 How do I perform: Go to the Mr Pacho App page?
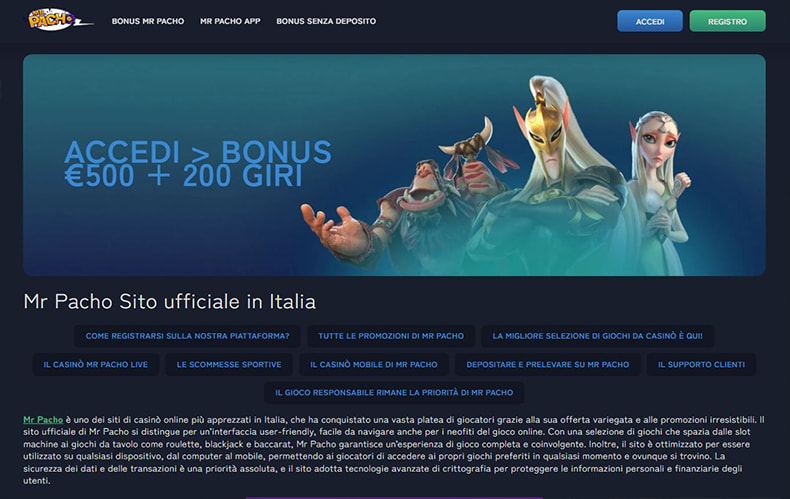230,21
